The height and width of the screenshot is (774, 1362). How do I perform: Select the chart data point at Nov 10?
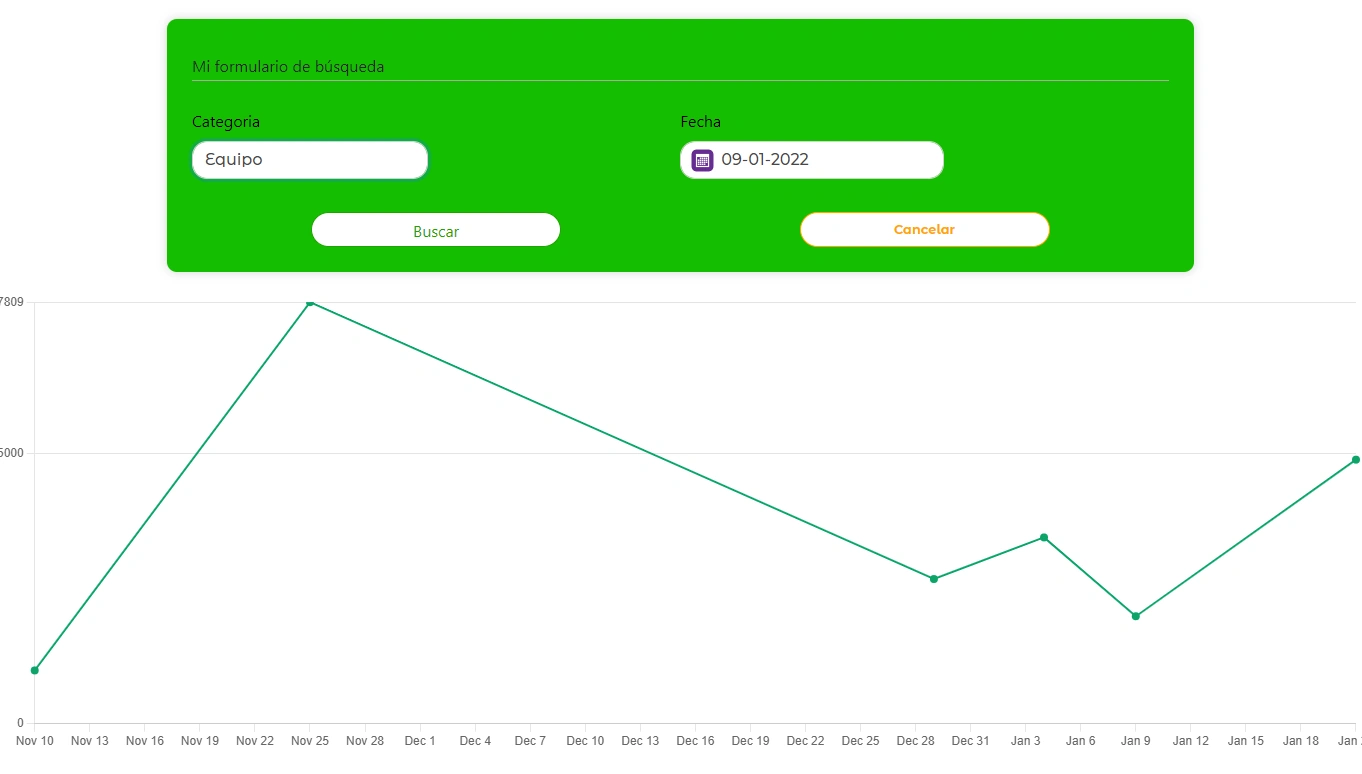click(x=35, y=670)
